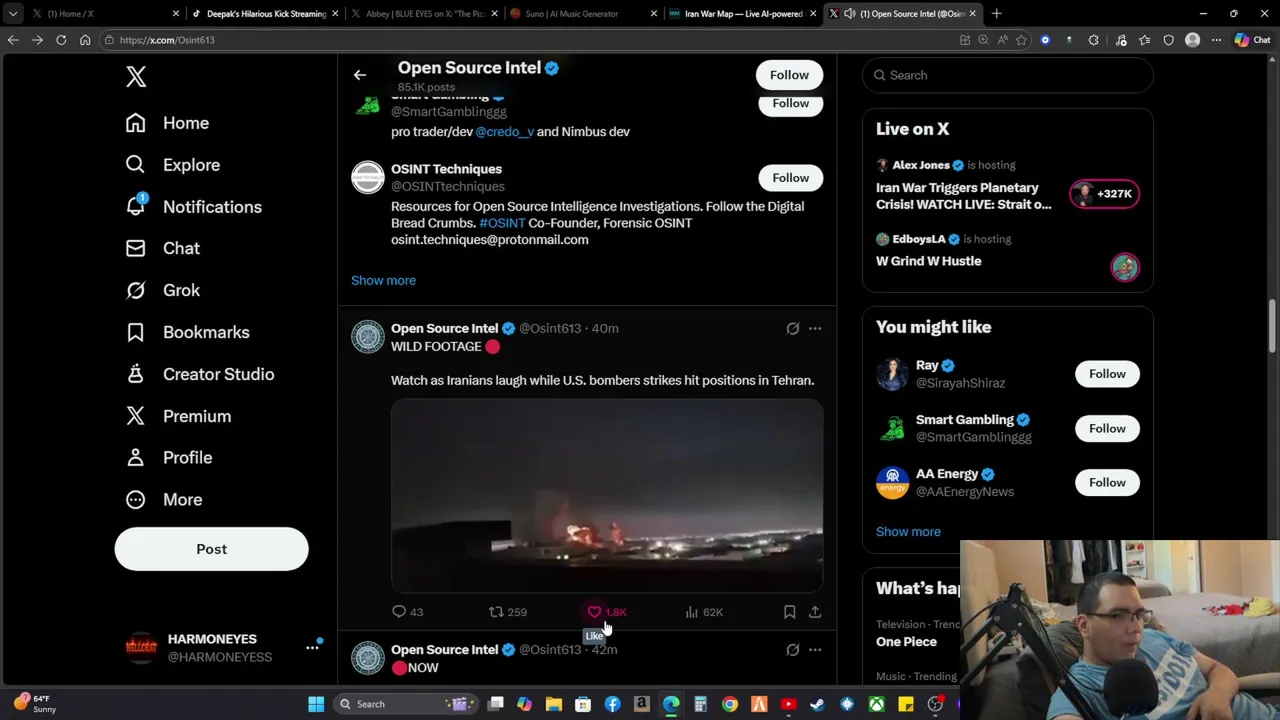Open Open Source Intel profile avatar on the post

(367, 336)
